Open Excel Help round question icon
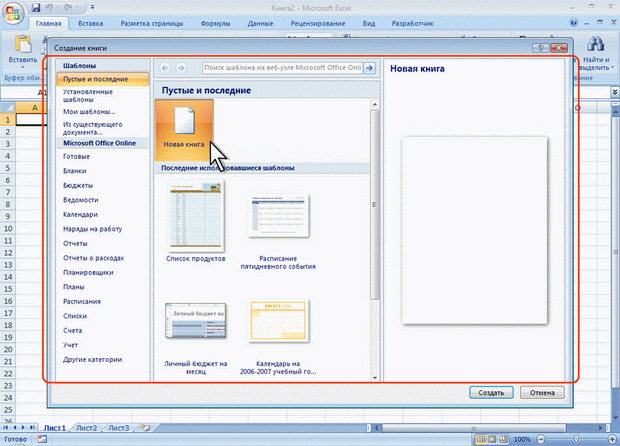The width and height of the screenshot is (620, 446). point(573,23)
